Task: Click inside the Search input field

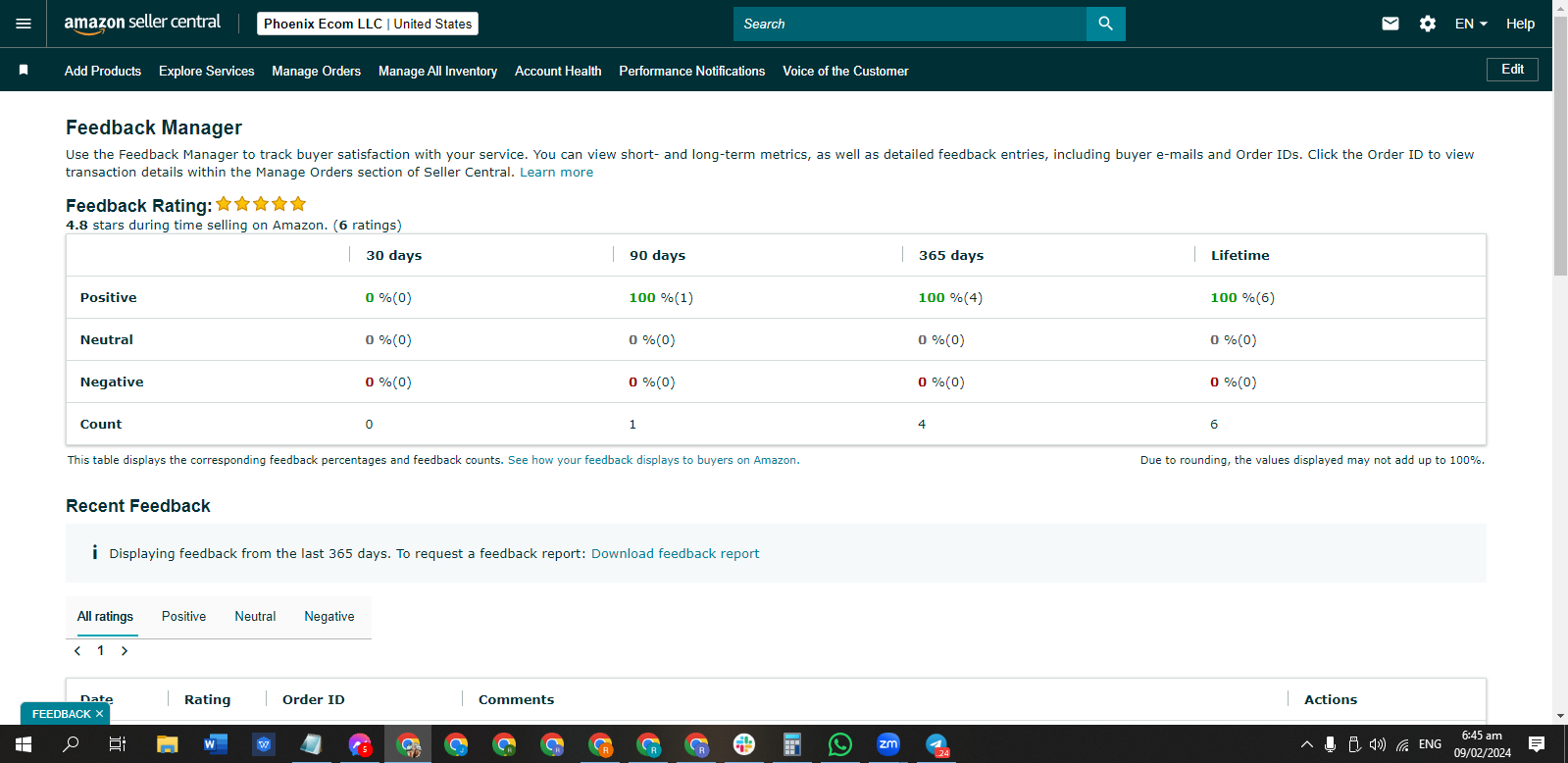Action: click(910, 24)
